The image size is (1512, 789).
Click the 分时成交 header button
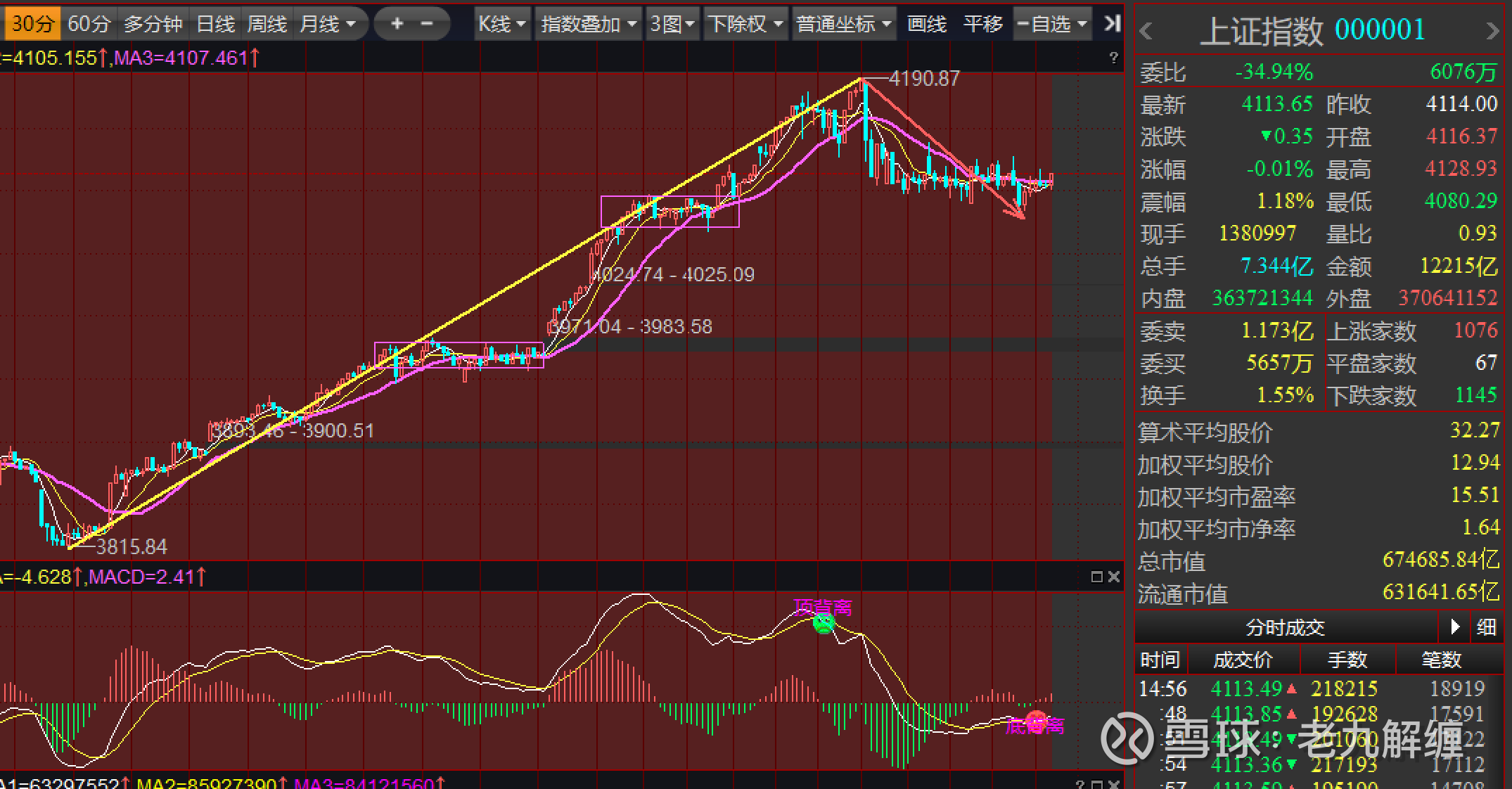[1285, 627]
